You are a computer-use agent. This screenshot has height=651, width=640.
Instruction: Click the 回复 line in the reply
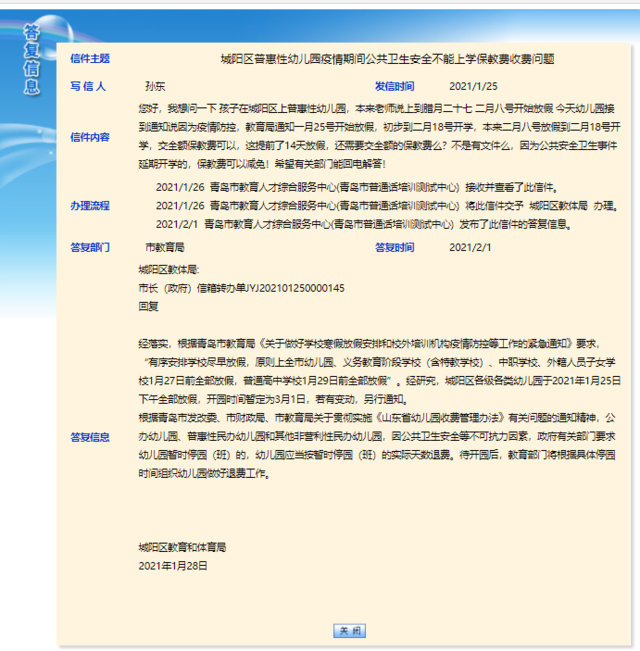(149, 306)
